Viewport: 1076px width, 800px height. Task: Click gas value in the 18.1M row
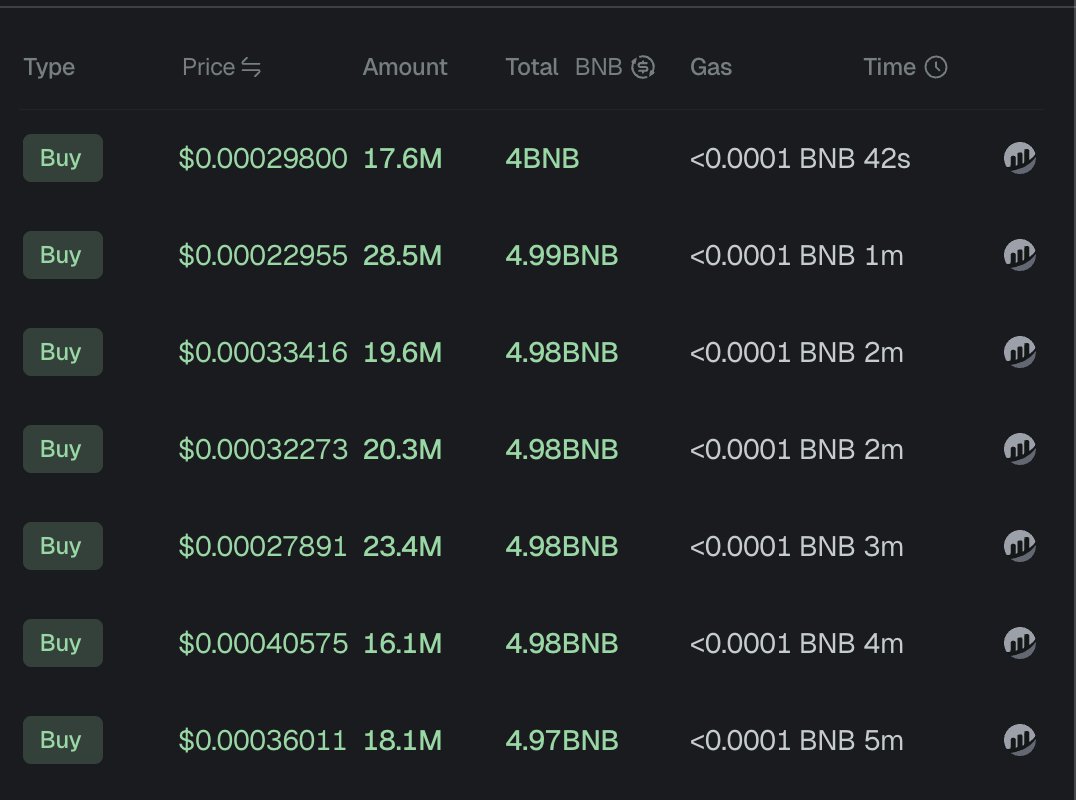point(772,741)
